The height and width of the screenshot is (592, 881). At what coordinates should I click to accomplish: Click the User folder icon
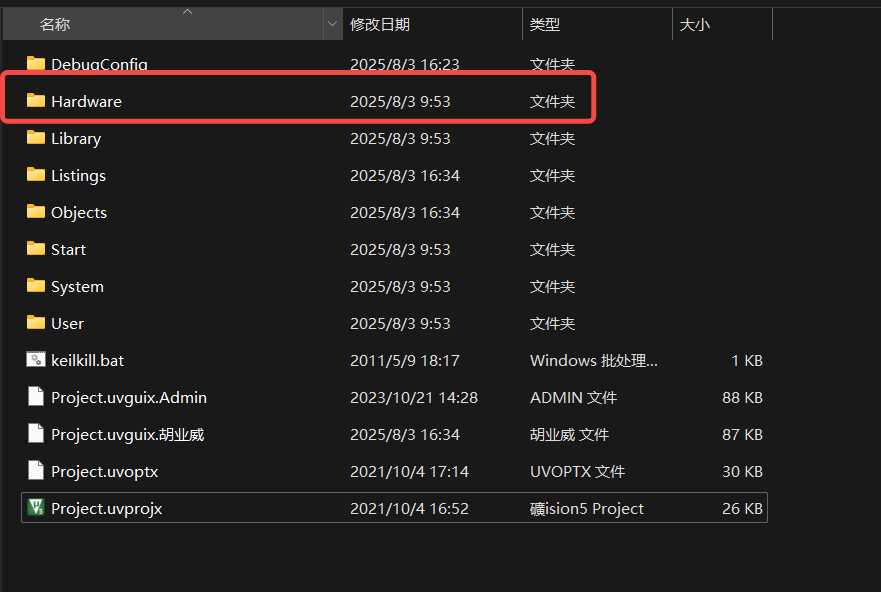click(x=36, y=323)
